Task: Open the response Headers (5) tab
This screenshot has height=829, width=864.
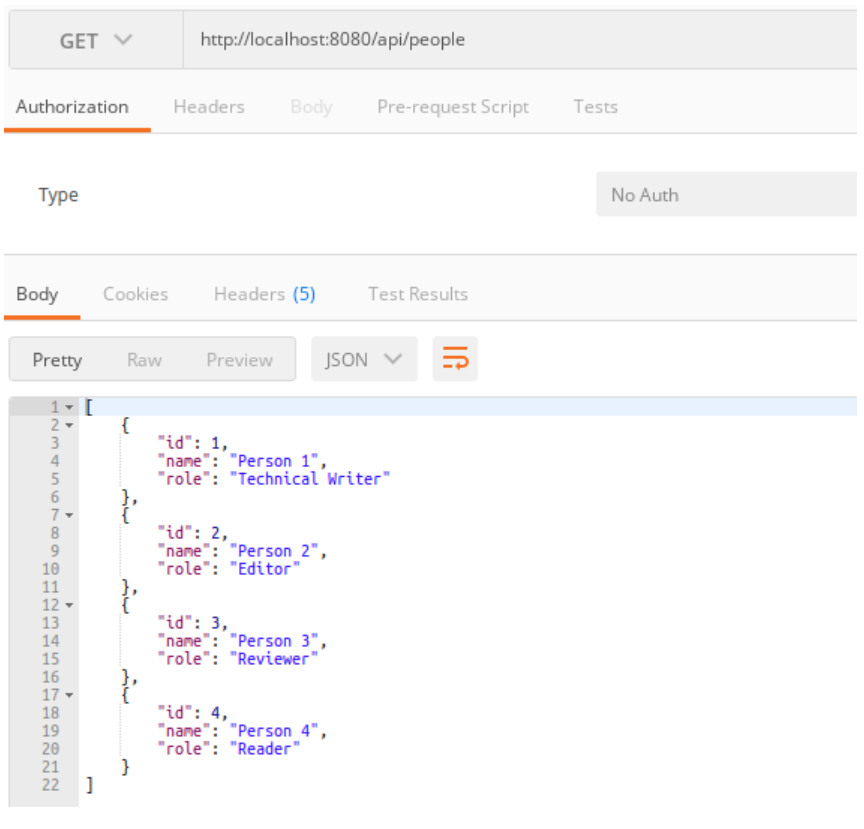Action: (x=264, y=294)
